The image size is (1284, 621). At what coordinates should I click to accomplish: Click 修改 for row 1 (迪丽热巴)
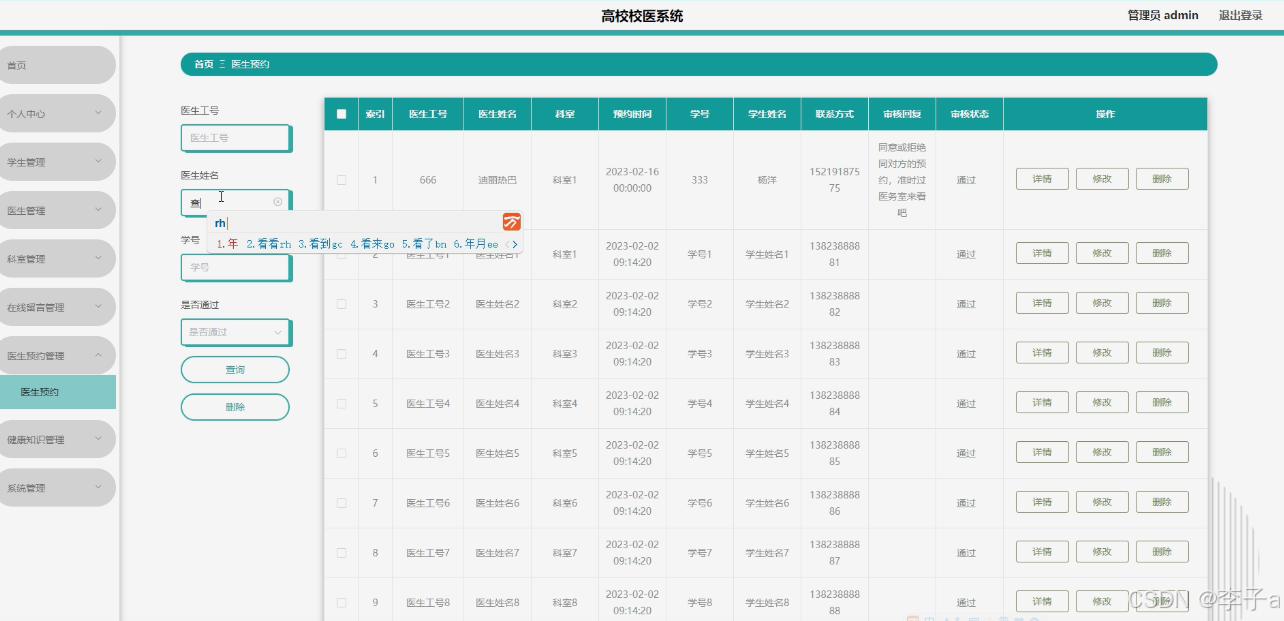(1102, 179)
